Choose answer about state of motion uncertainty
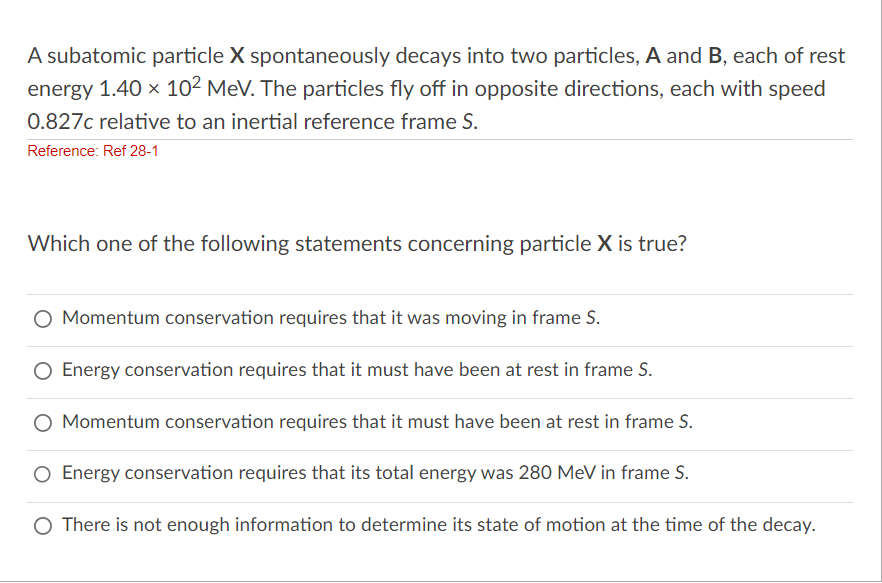882x583 pixels. point(43,525)
